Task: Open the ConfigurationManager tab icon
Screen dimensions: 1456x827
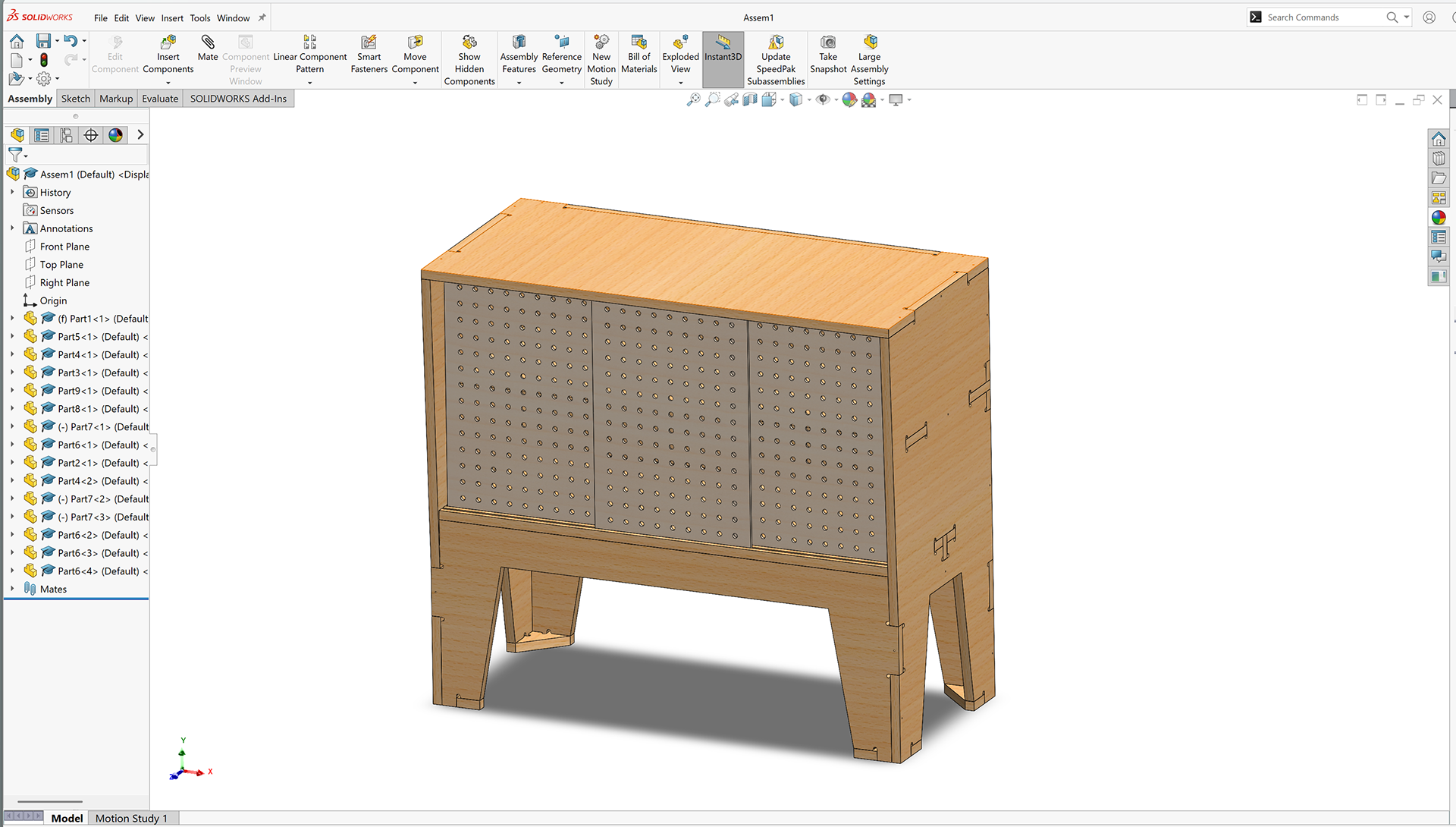Action: click(67, 135)
